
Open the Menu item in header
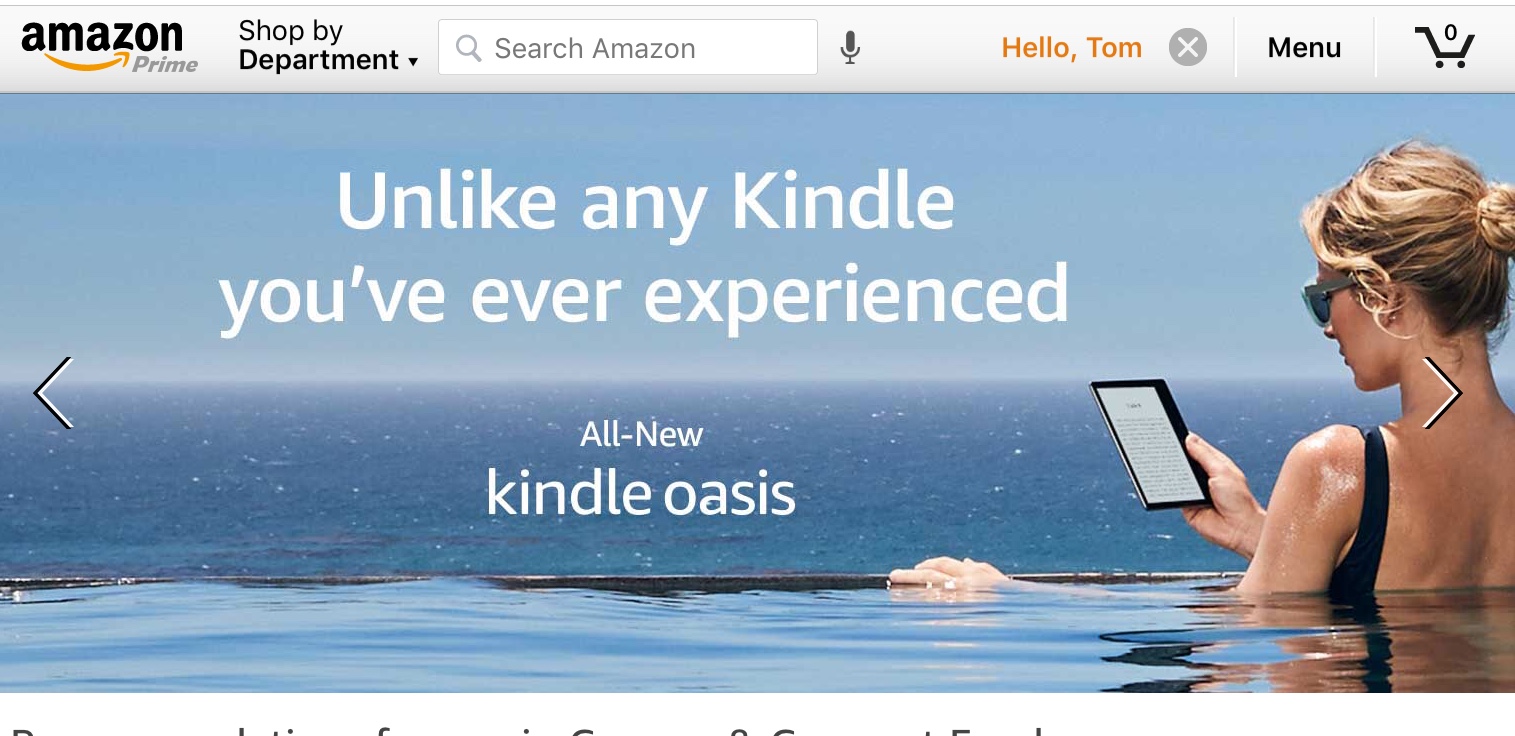(x=1304, y=47)
